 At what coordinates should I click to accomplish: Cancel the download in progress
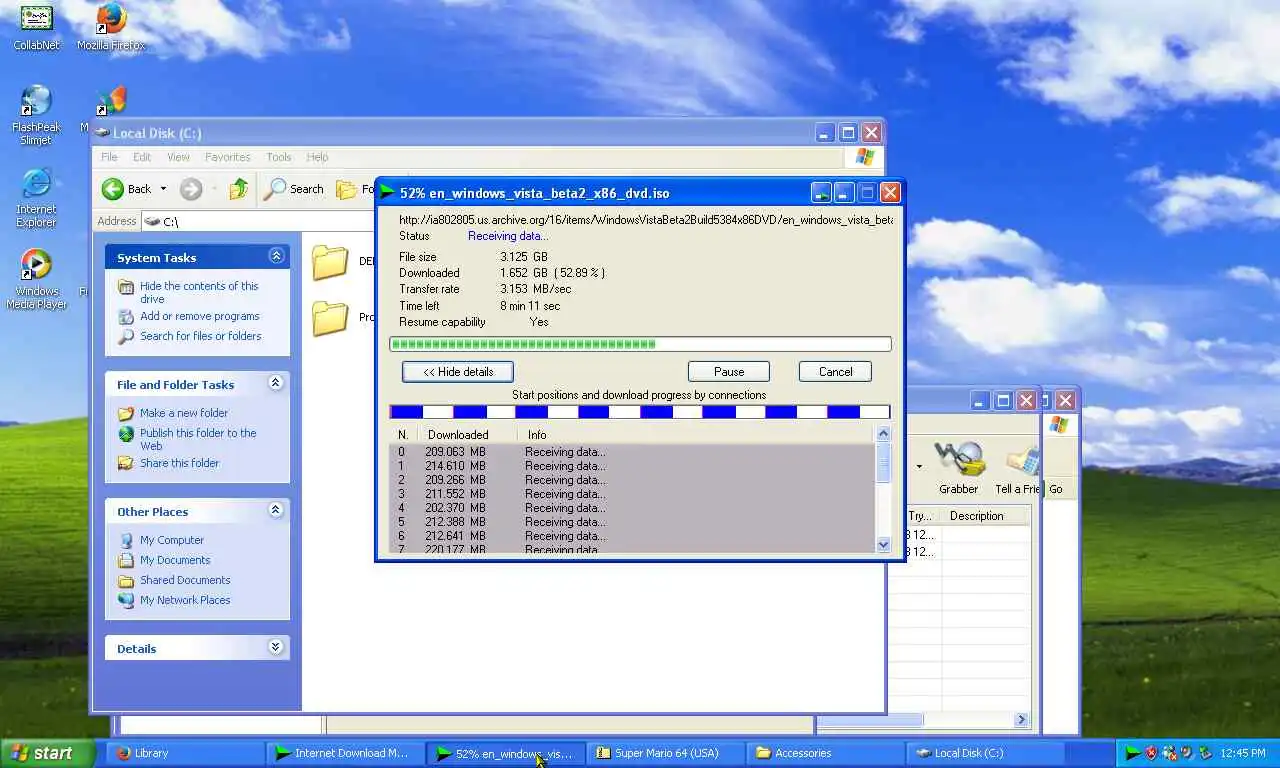pyautogui.click(x=835, y=372)
